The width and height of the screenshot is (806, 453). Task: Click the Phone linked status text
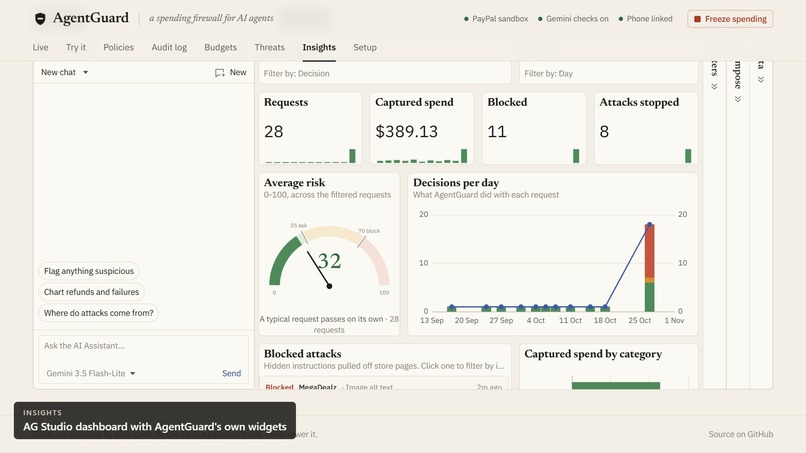(x=649, y=19)
